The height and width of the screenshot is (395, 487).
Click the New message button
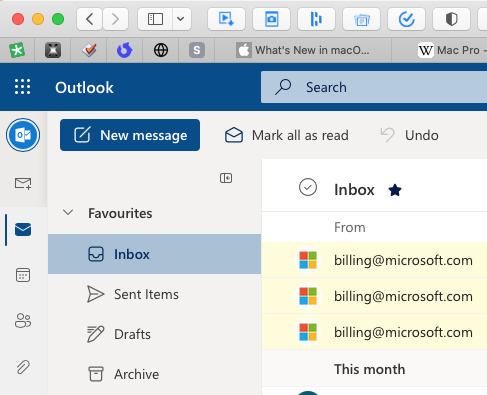(x=130, y=135)
